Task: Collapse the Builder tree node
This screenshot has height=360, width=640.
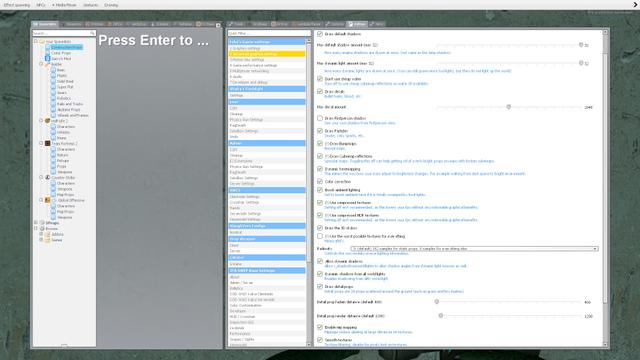Action: [41, 64]
